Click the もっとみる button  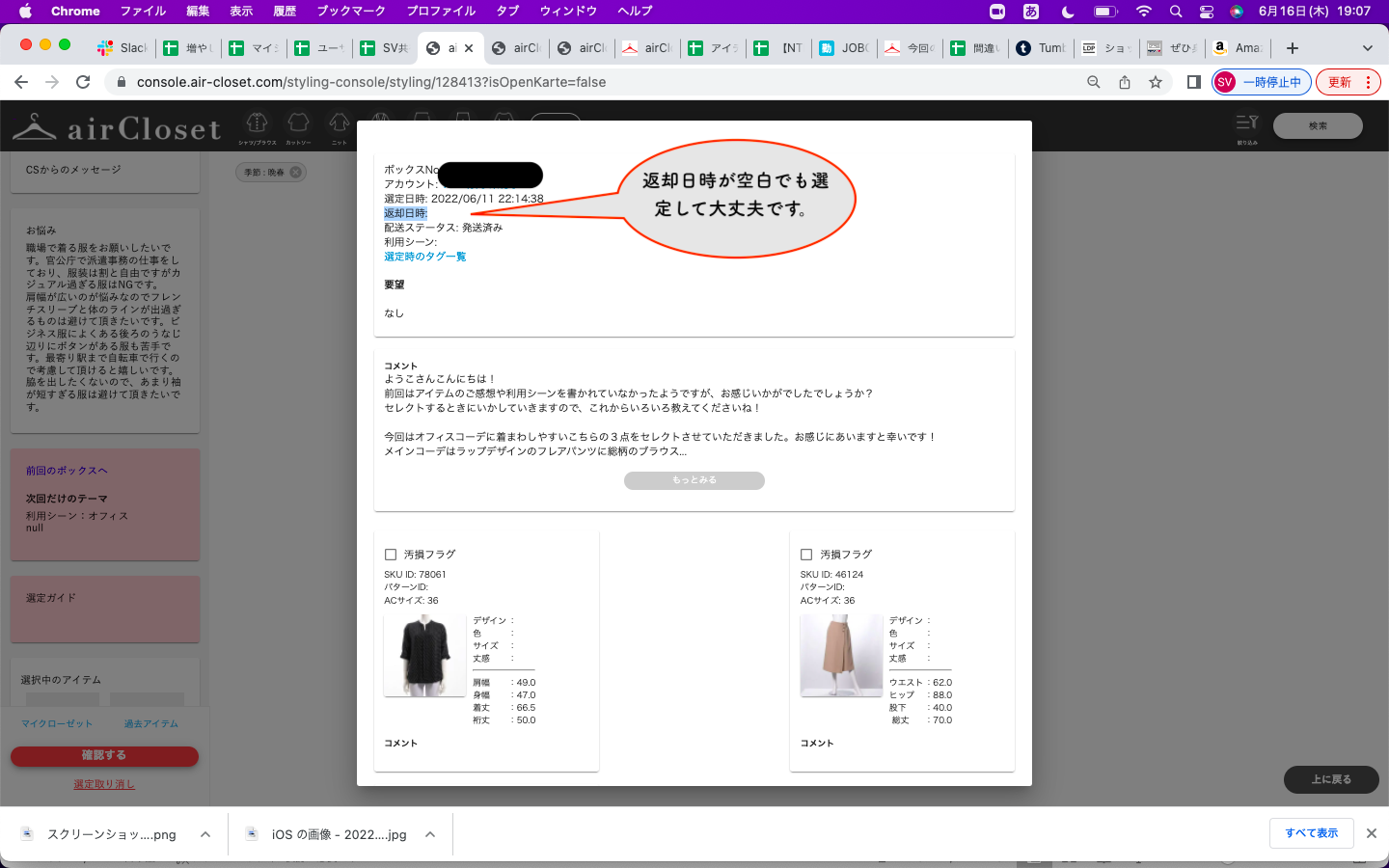694,480
